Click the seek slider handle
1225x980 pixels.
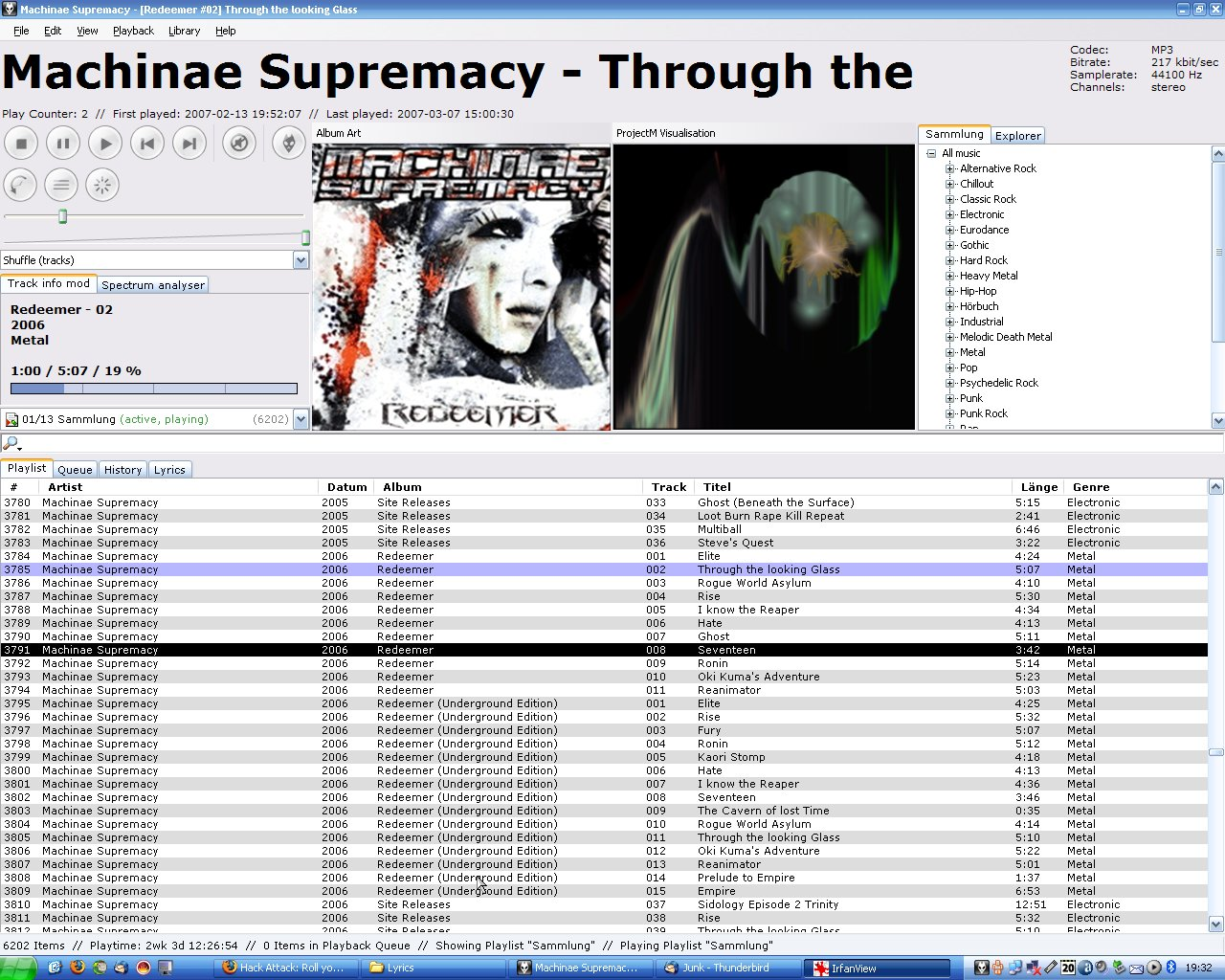tap(62, 216)
